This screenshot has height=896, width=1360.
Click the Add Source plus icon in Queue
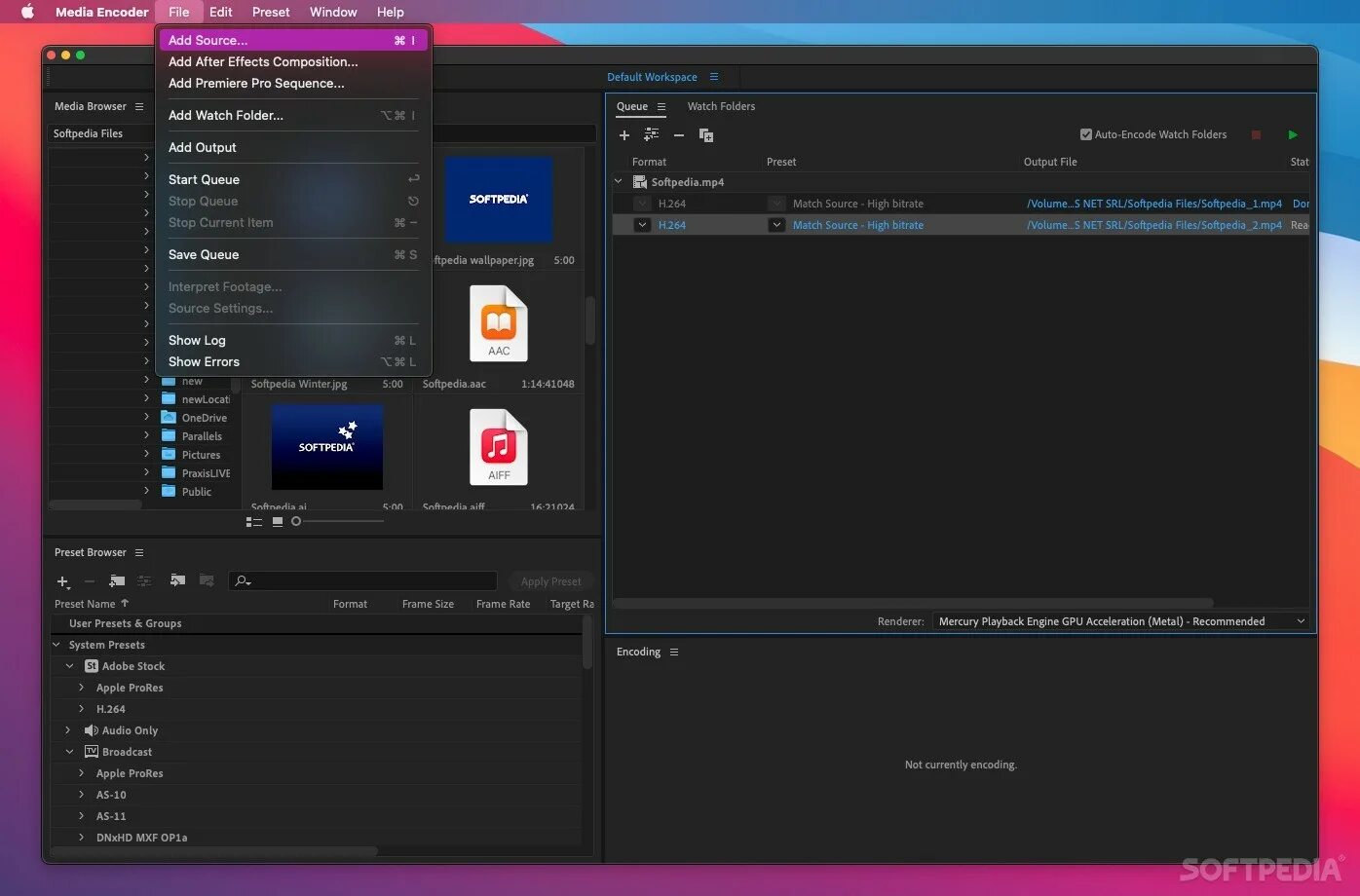click(x=624, y=135)
